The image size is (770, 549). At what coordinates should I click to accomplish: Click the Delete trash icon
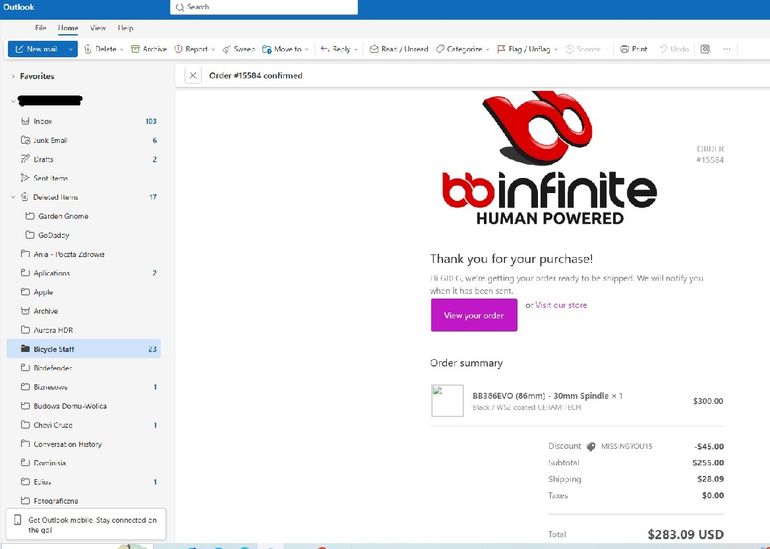click(x=88, y=49)
